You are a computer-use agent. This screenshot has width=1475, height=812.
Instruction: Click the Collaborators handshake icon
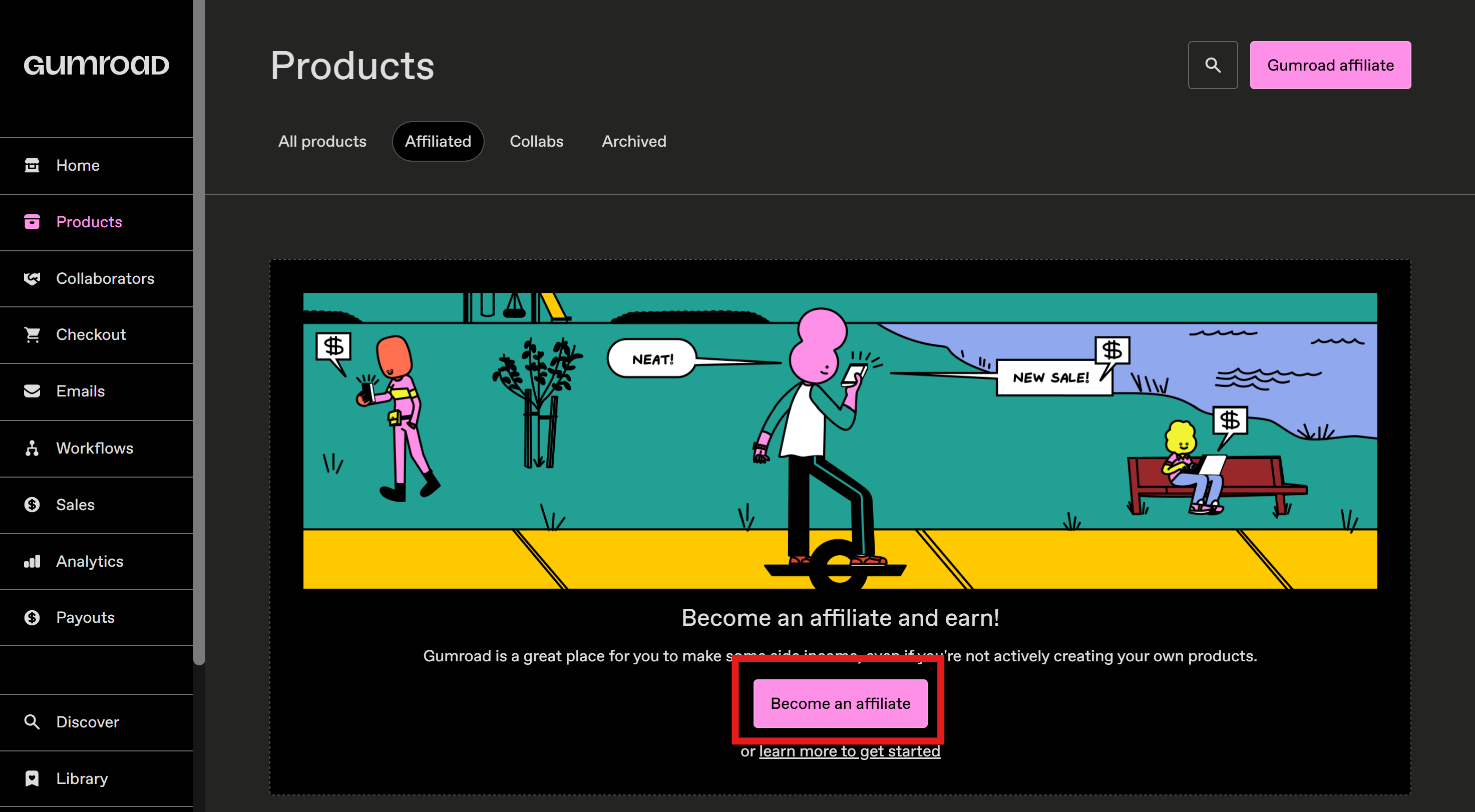[x=32, y=278]
